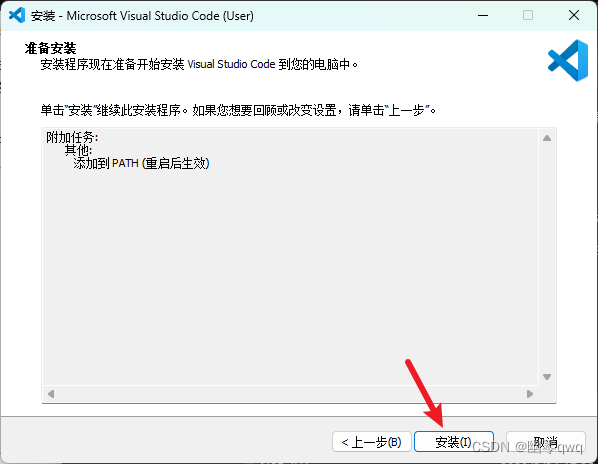This screenshot has width=598, height=464.
Task: Close the installer window
Action: 574,16
